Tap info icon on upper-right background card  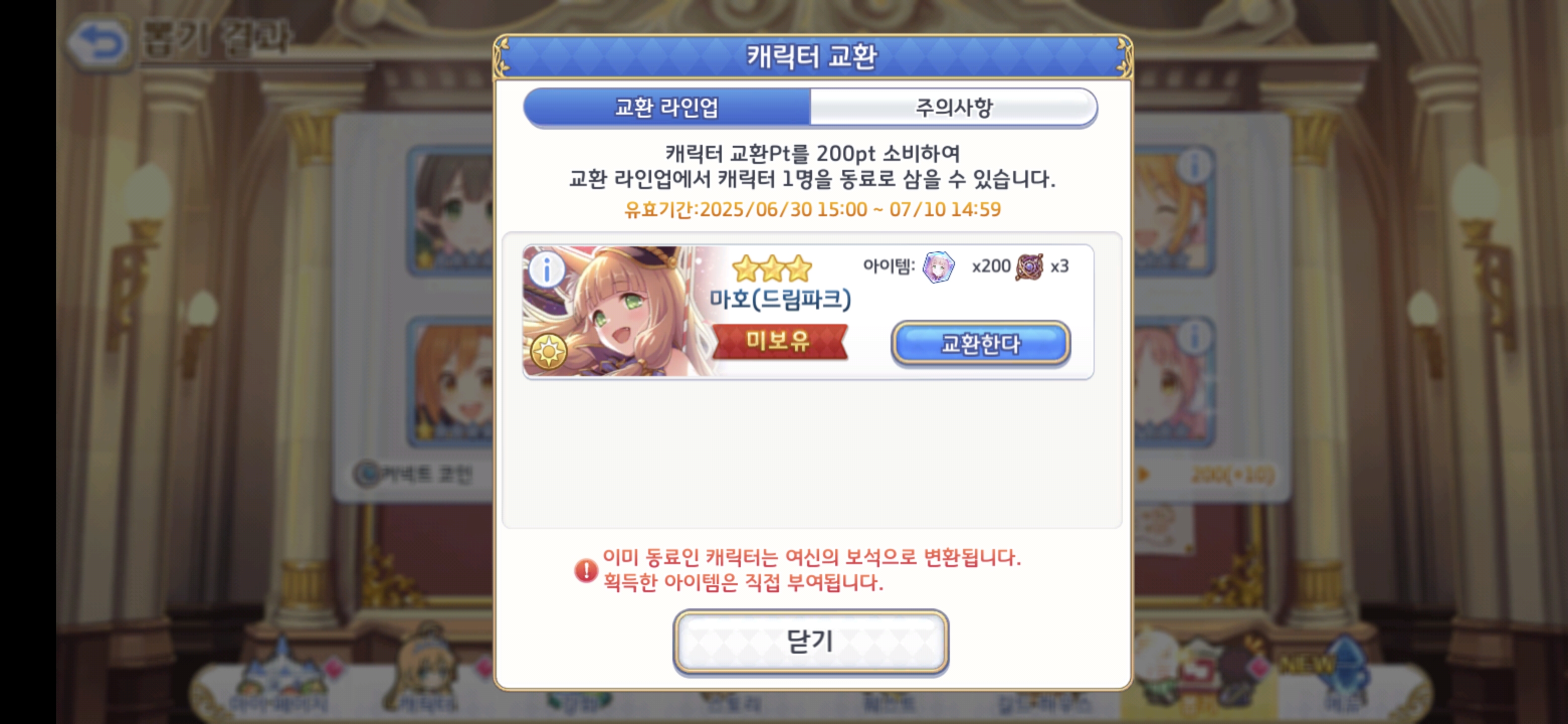1194,166
